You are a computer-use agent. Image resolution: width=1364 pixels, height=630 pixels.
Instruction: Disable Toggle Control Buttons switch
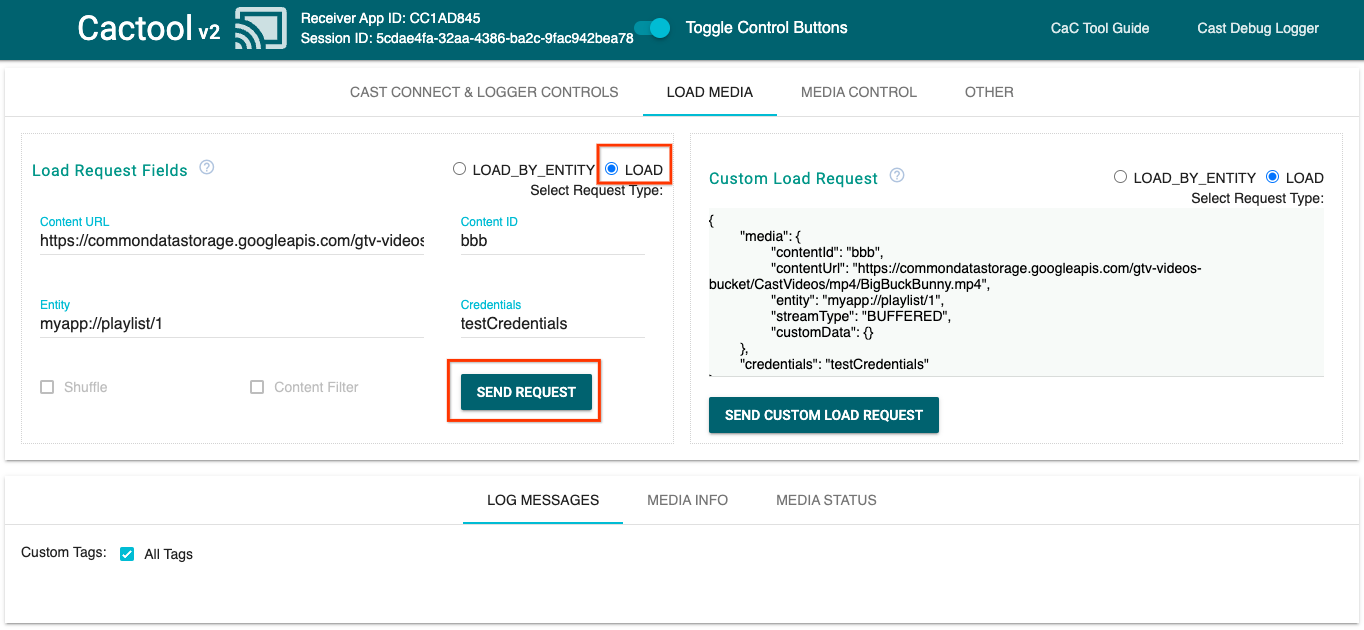pos(651,29)
